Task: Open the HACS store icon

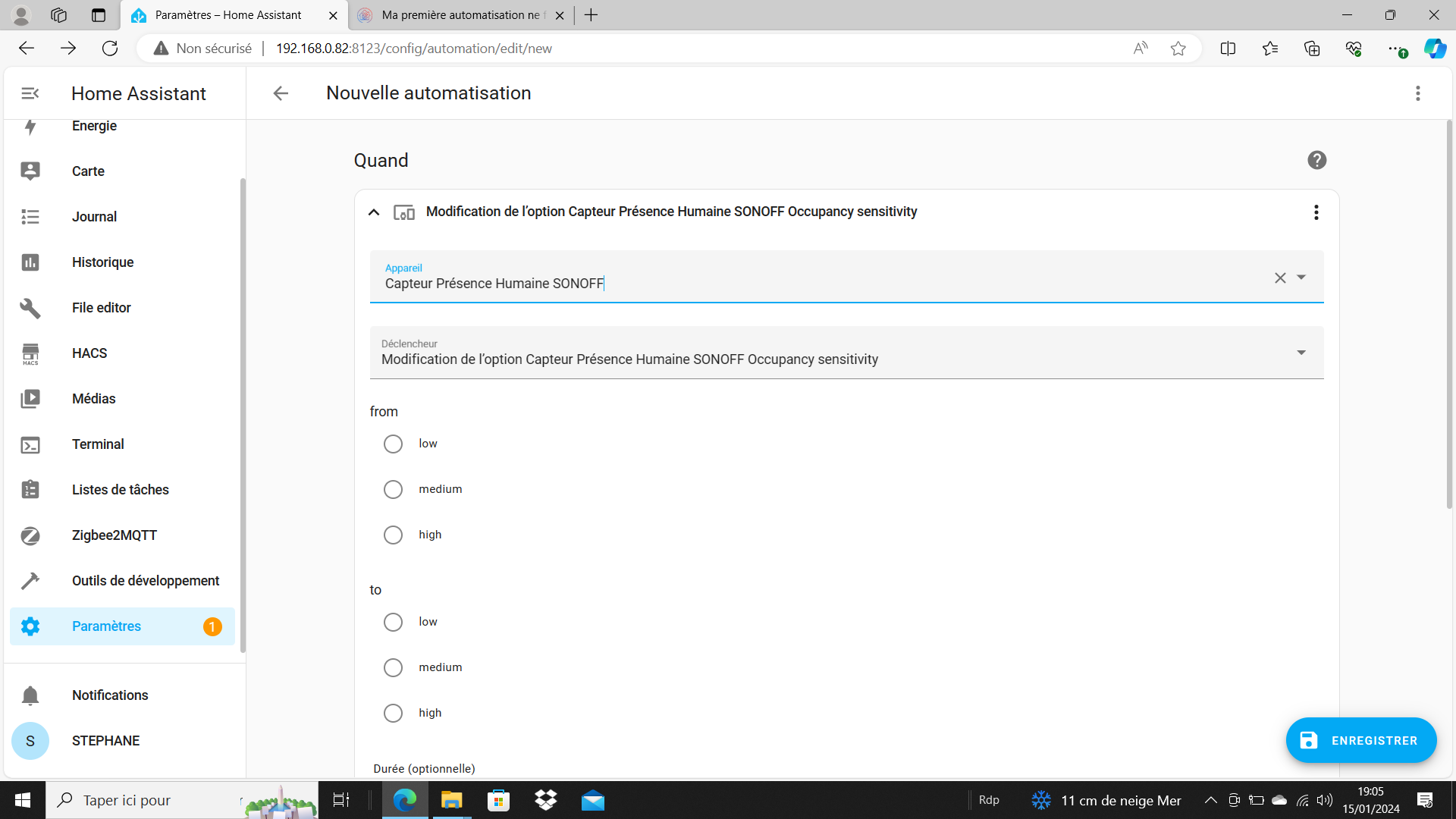Action: click(30, 353)
